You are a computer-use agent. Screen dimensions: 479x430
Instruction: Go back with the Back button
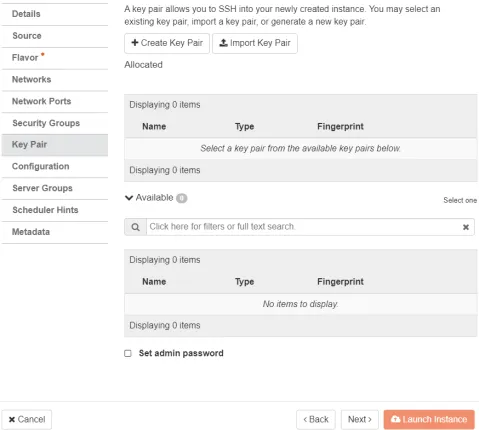[316, 419]
